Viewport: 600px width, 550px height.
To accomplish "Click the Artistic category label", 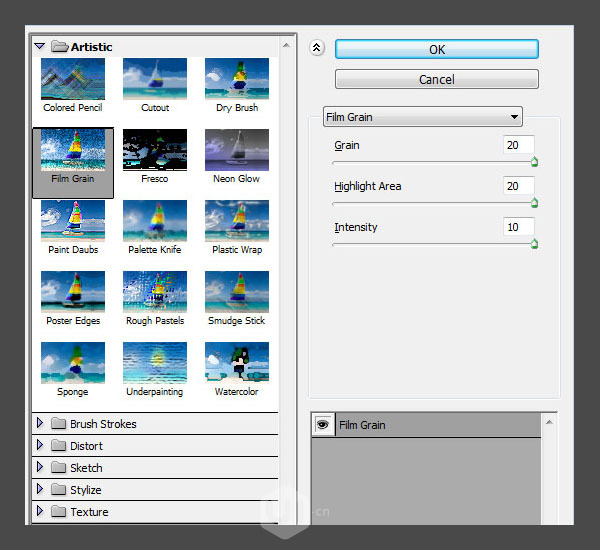I will click(x=91, y=47).
